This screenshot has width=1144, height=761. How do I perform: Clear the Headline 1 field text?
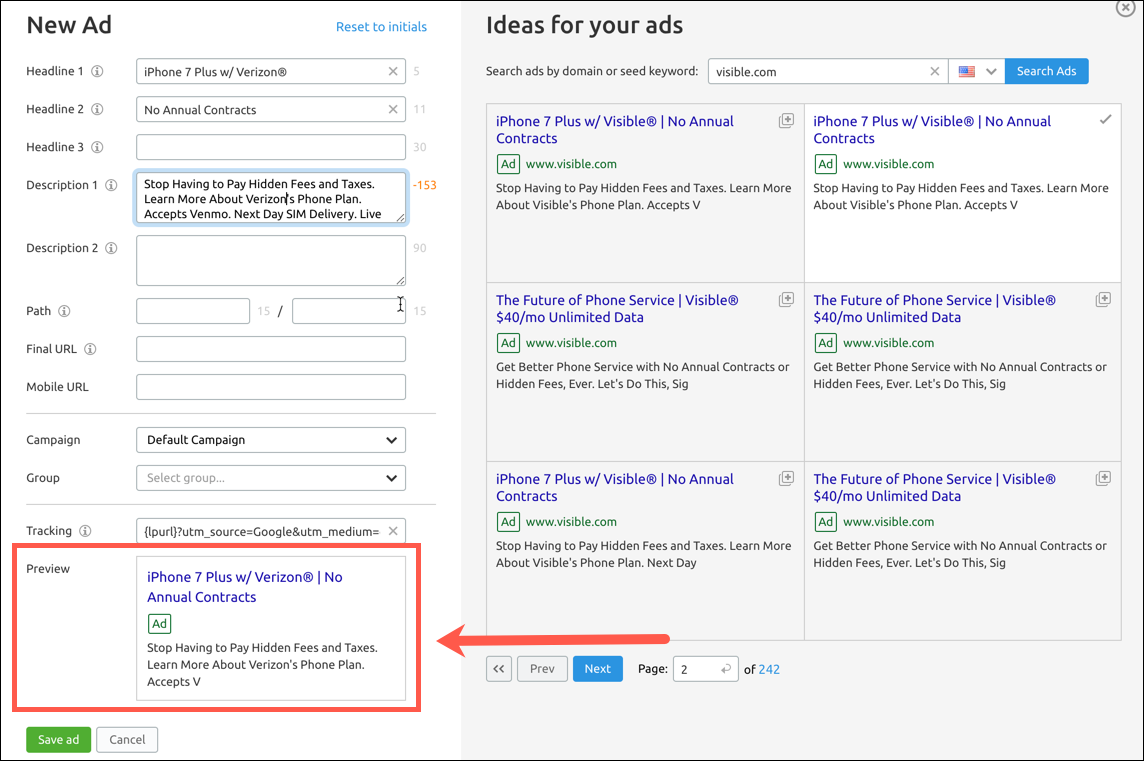coord(393,71)
